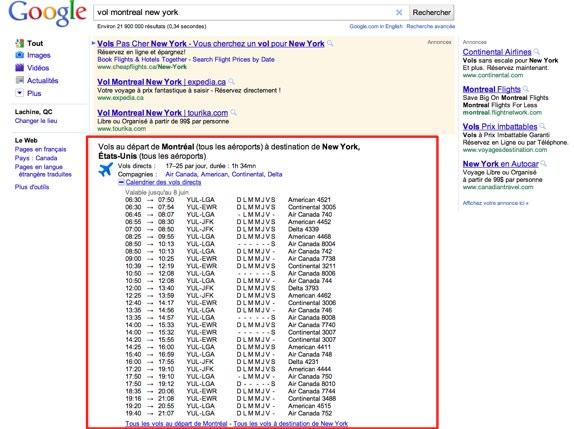The image size is (574, 429).
Task: Select the Tout search icon
Action: 20,43
